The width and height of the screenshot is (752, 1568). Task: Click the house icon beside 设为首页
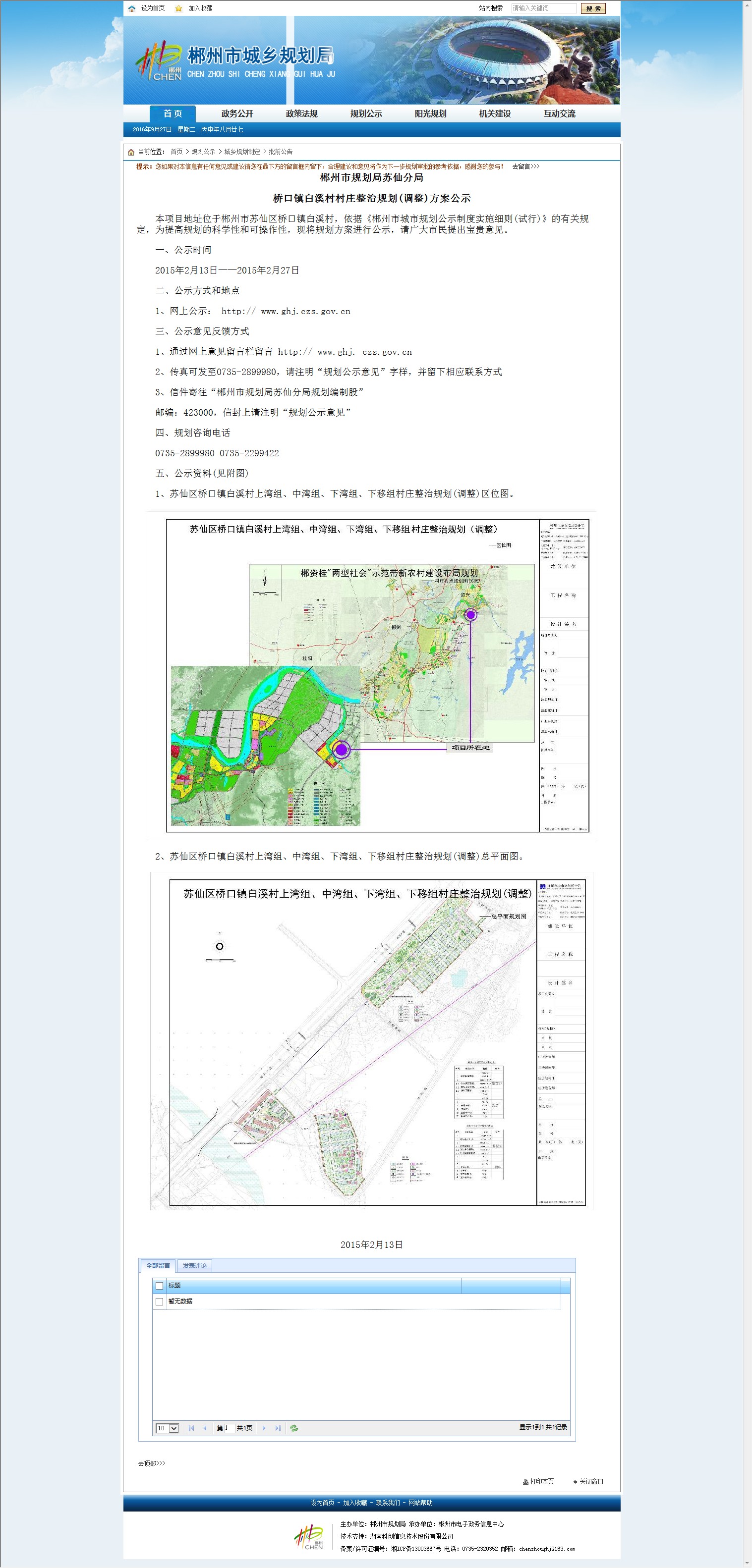(x=132, y=8)
